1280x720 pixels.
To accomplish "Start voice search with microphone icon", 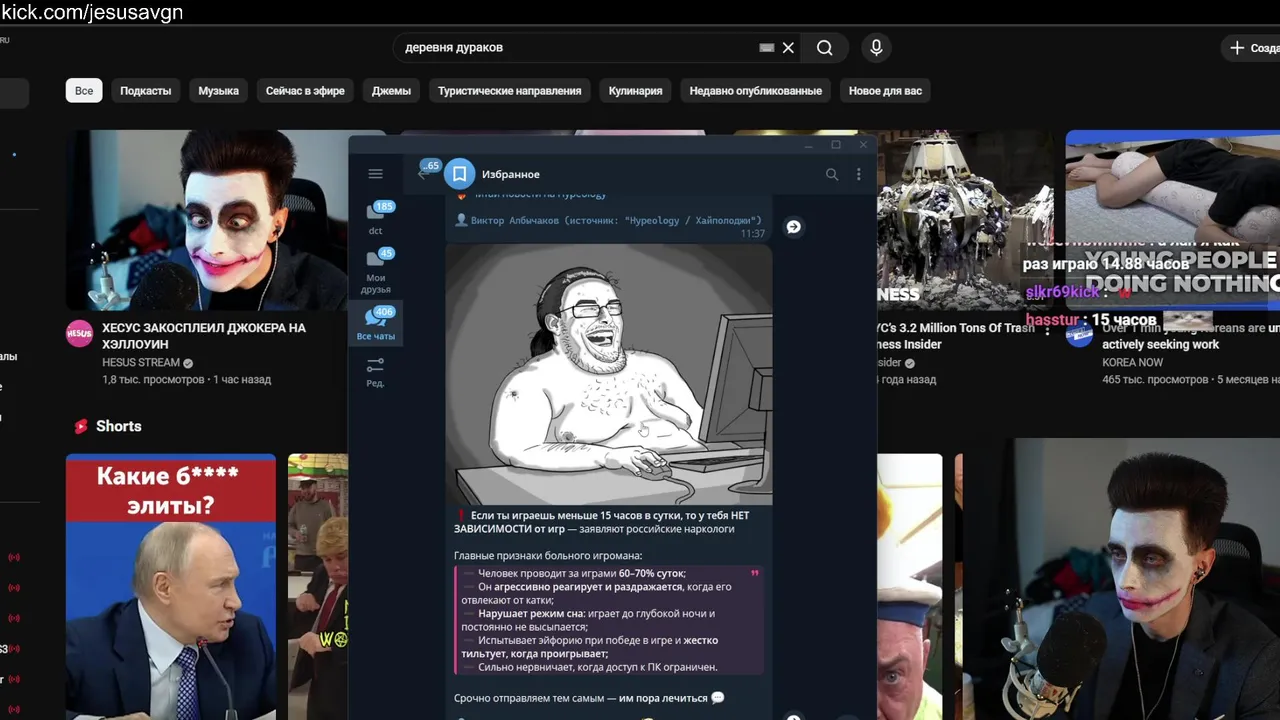I will [x=876, y=47].
